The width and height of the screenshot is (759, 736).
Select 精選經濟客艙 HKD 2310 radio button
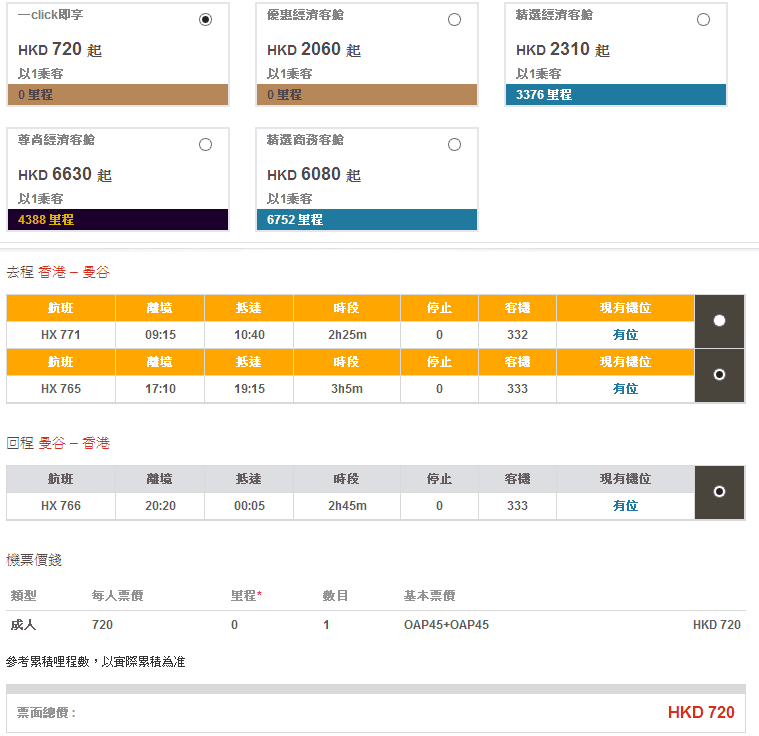[x=703, y=20]
